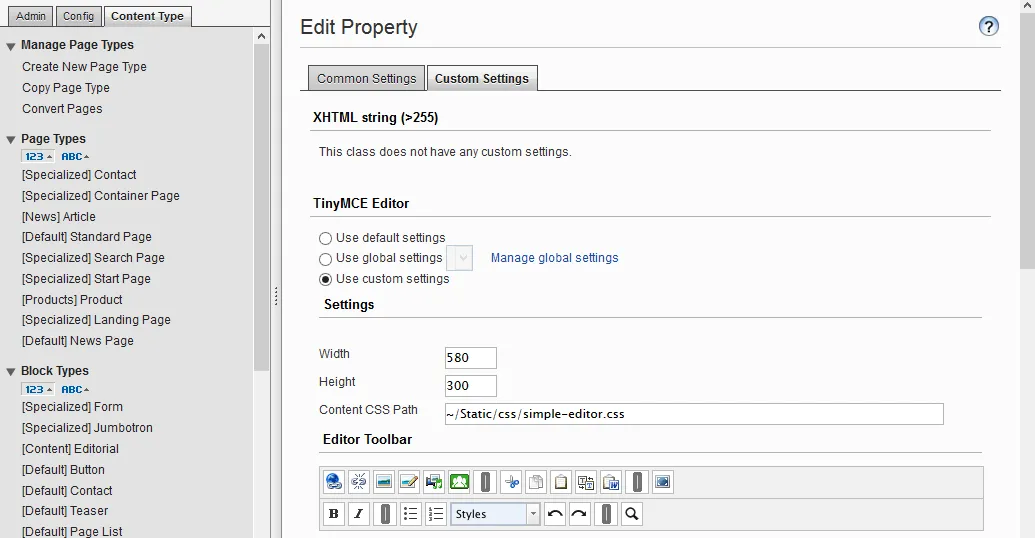Open the Styles dropdown in toolbar
1035x538 pixels.
coord(533,514)
